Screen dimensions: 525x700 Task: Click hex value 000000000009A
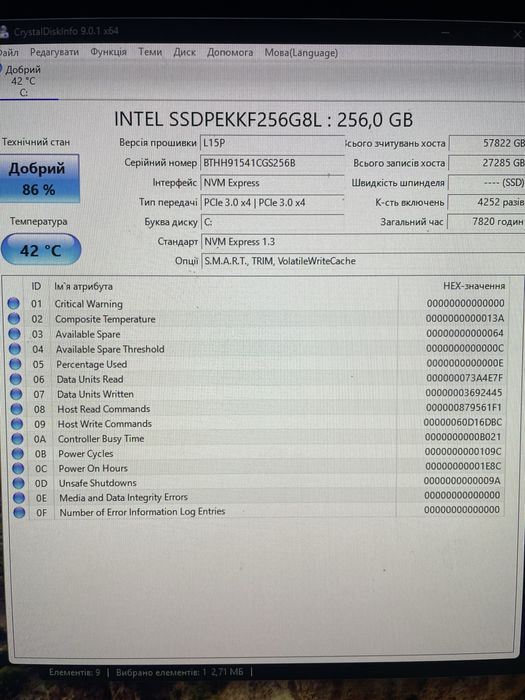click(462, 481)
